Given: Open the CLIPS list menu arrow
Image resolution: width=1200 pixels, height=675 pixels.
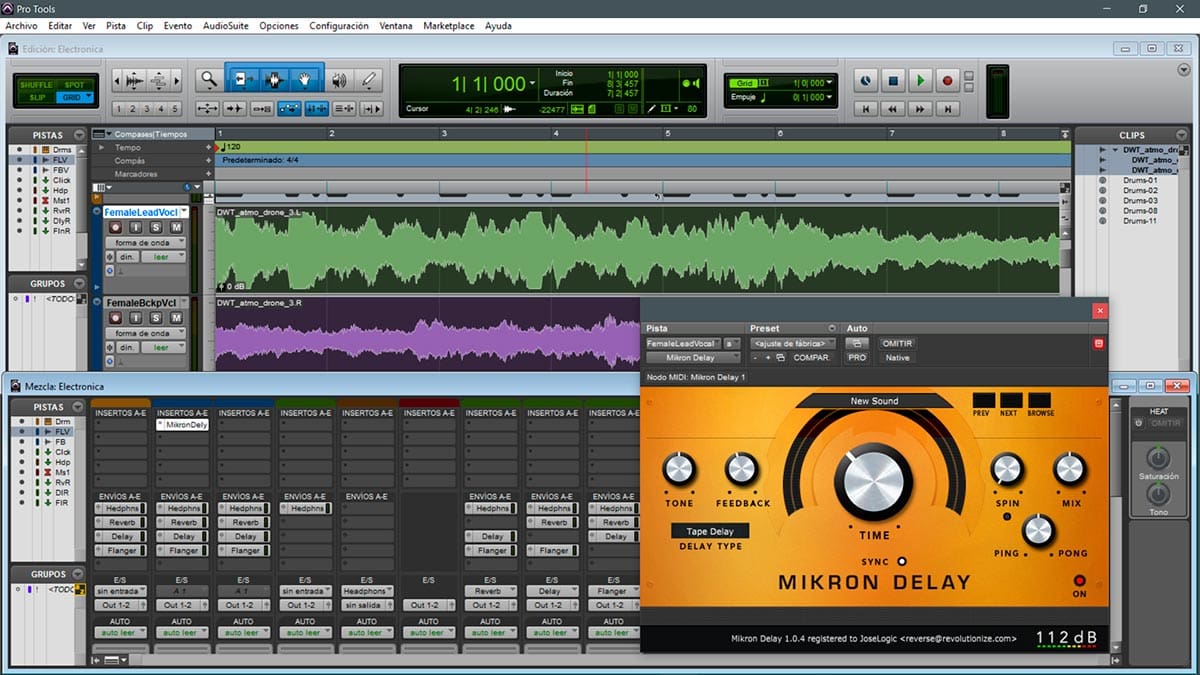Looking at the screenshot, I should 1184,134.
